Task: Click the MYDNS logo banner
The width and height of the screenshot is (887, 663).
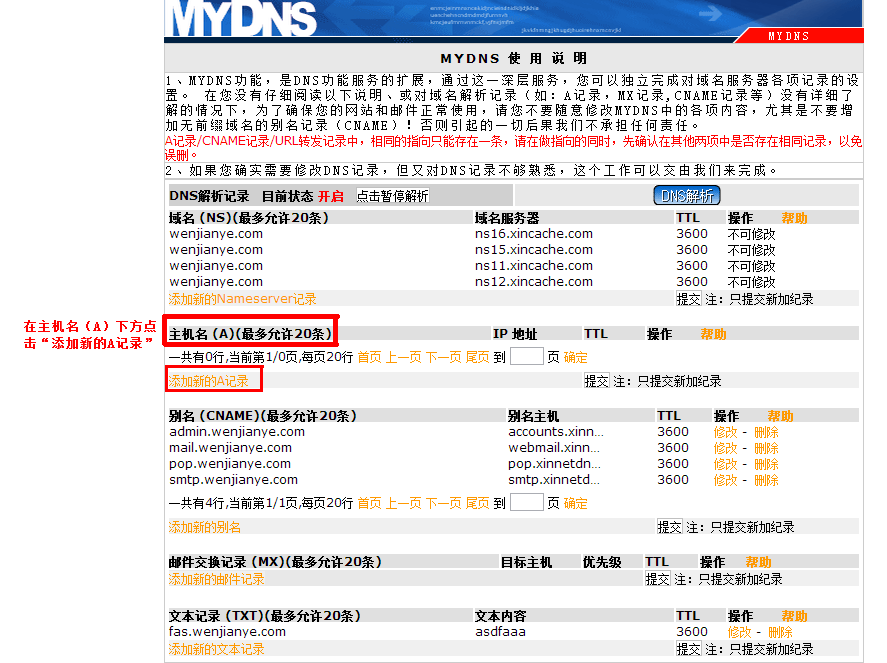Action: click(240, 17)
